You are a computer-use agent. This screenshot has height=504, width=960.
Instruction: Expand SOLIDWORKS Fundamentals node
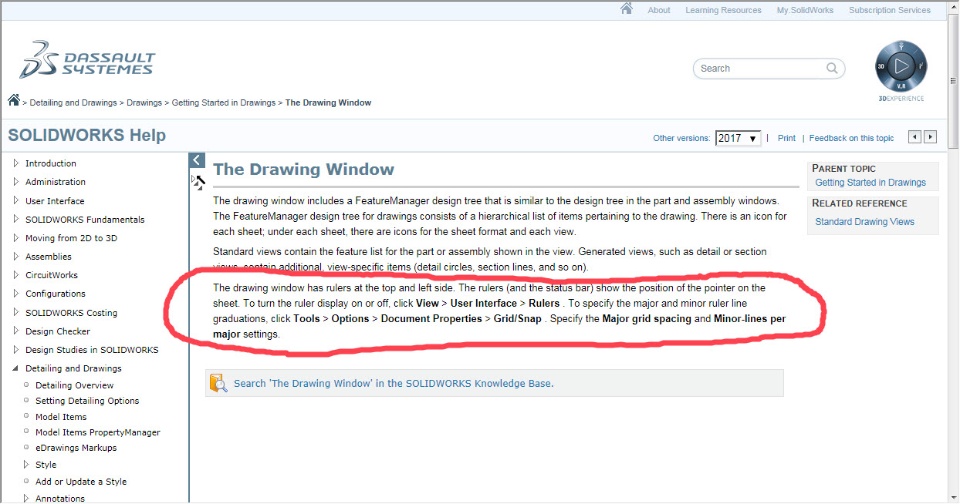click(x=16, y=219)
